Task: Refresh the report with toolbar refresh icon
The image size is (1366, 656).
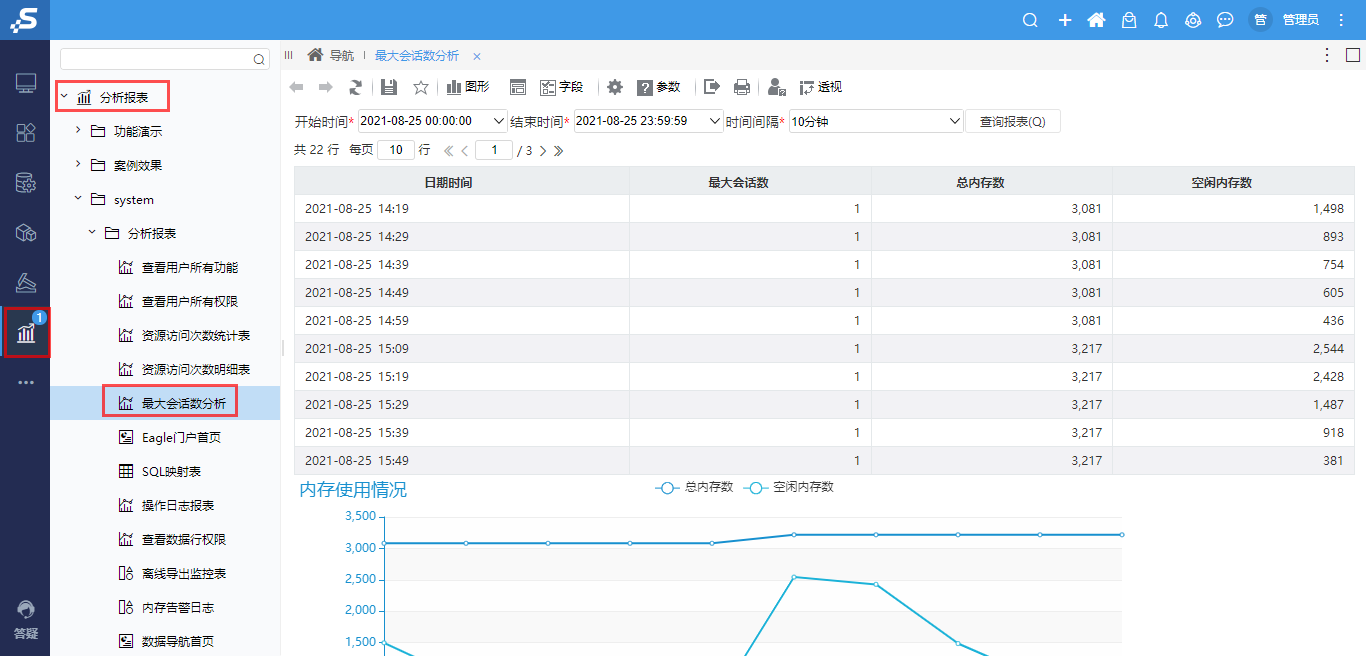Action: (355, 87)
